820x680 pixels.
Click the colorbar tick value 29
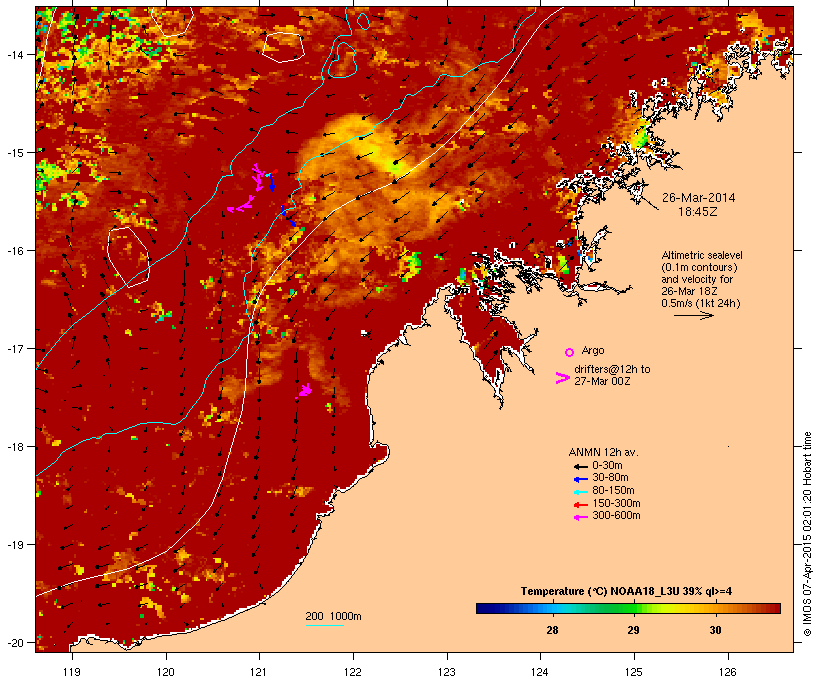(633, 630)
